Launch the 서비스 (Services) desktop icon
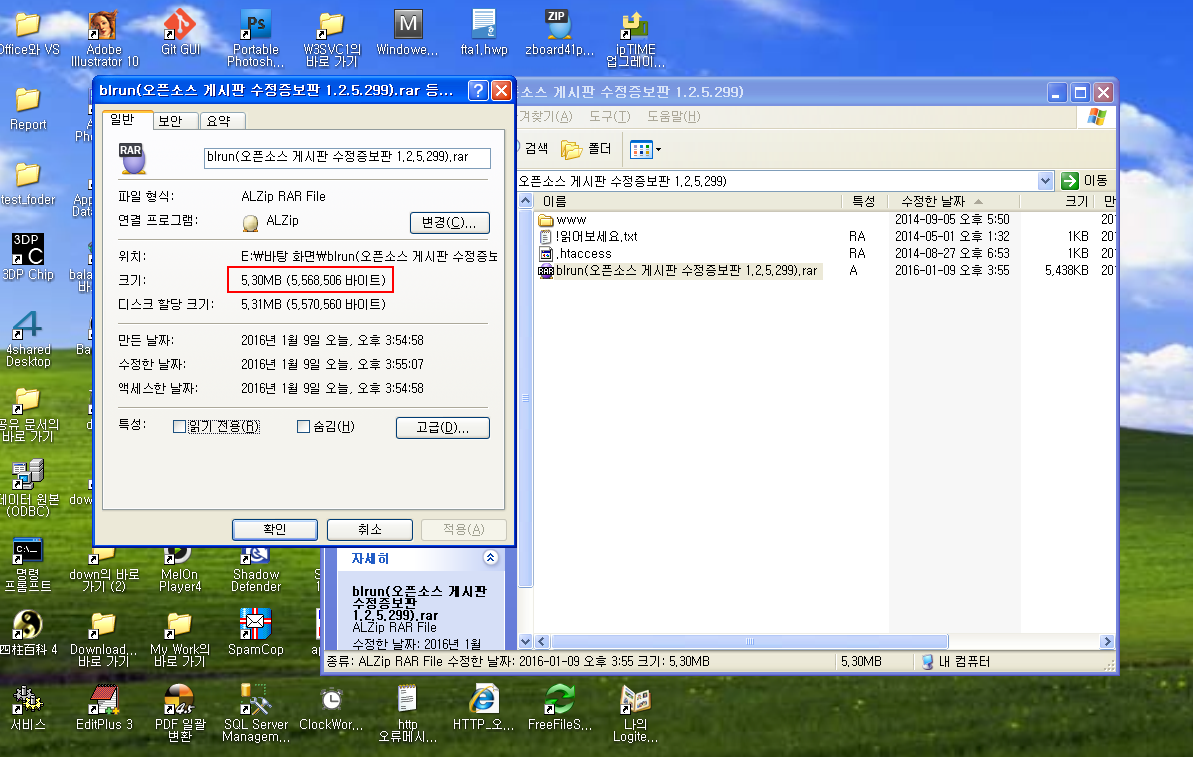The image size is (1193, 757). tap(28, 708)
